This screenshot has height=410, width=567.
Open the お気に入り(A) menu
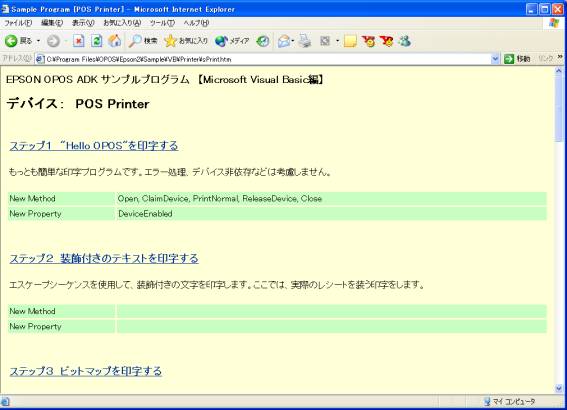122,23
